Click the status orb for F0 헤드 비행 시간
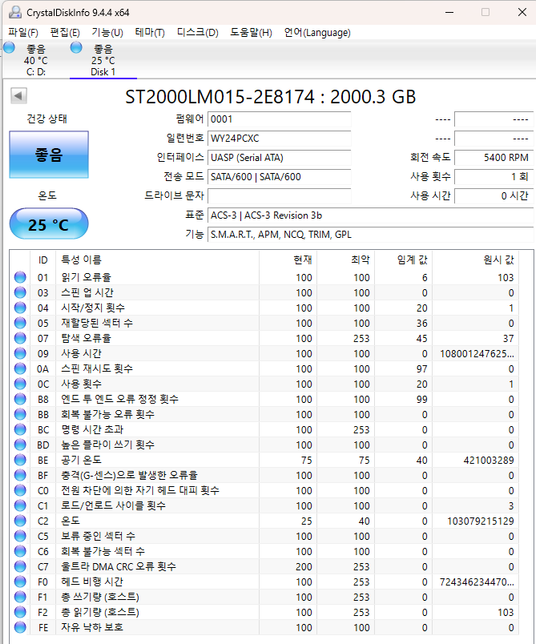This screenshot has height=644, width=536. click(20, 582)
